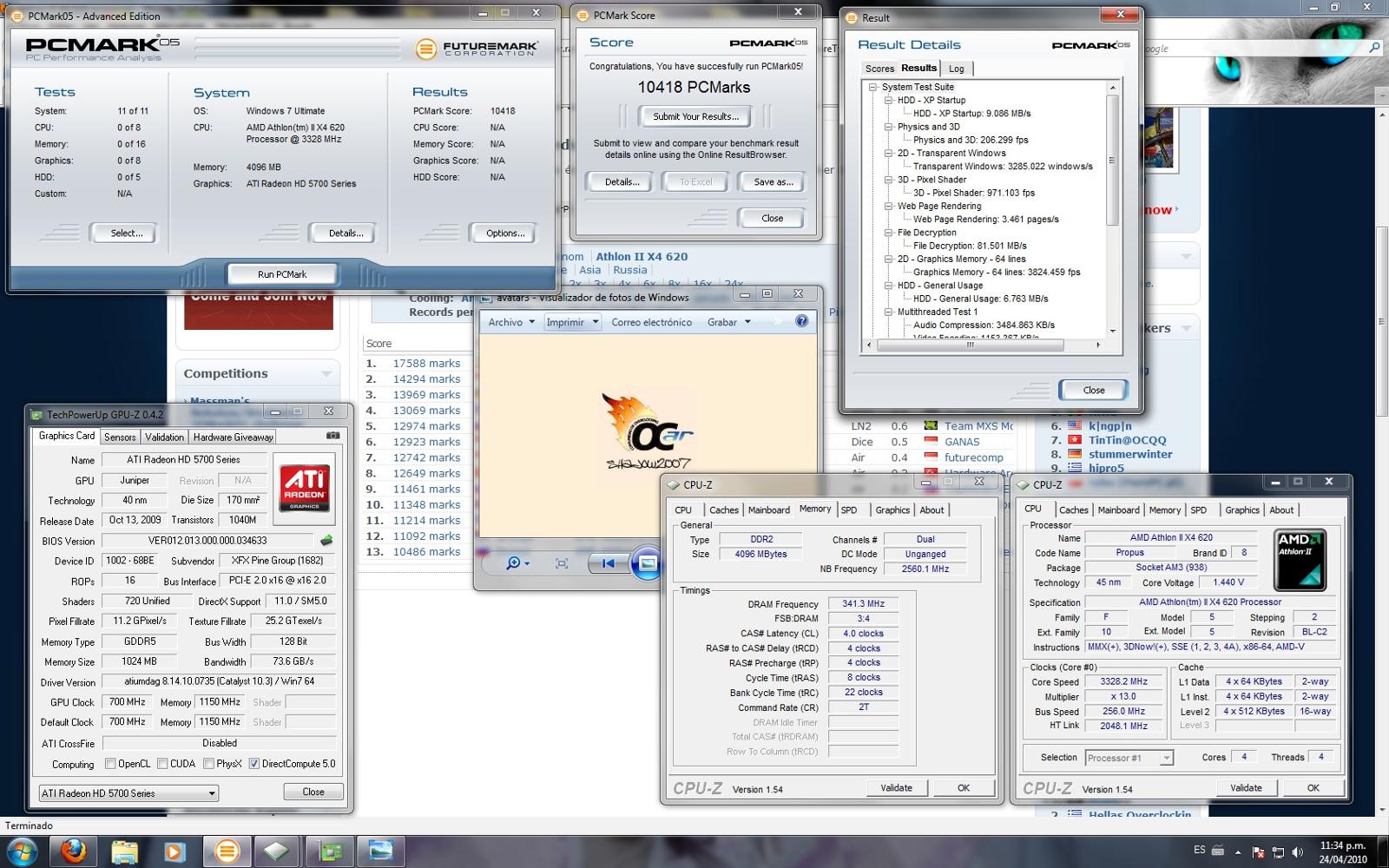This screenshot has width=1389, height=868.
Task: Click the AMD Athlon II logo in CPU-Z
Action: 1300,560
